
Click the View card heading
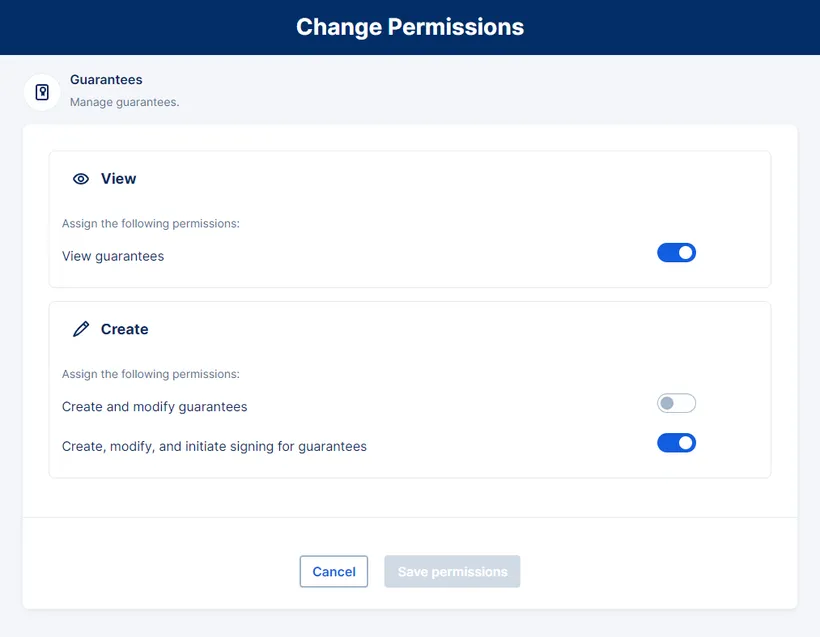118,179
